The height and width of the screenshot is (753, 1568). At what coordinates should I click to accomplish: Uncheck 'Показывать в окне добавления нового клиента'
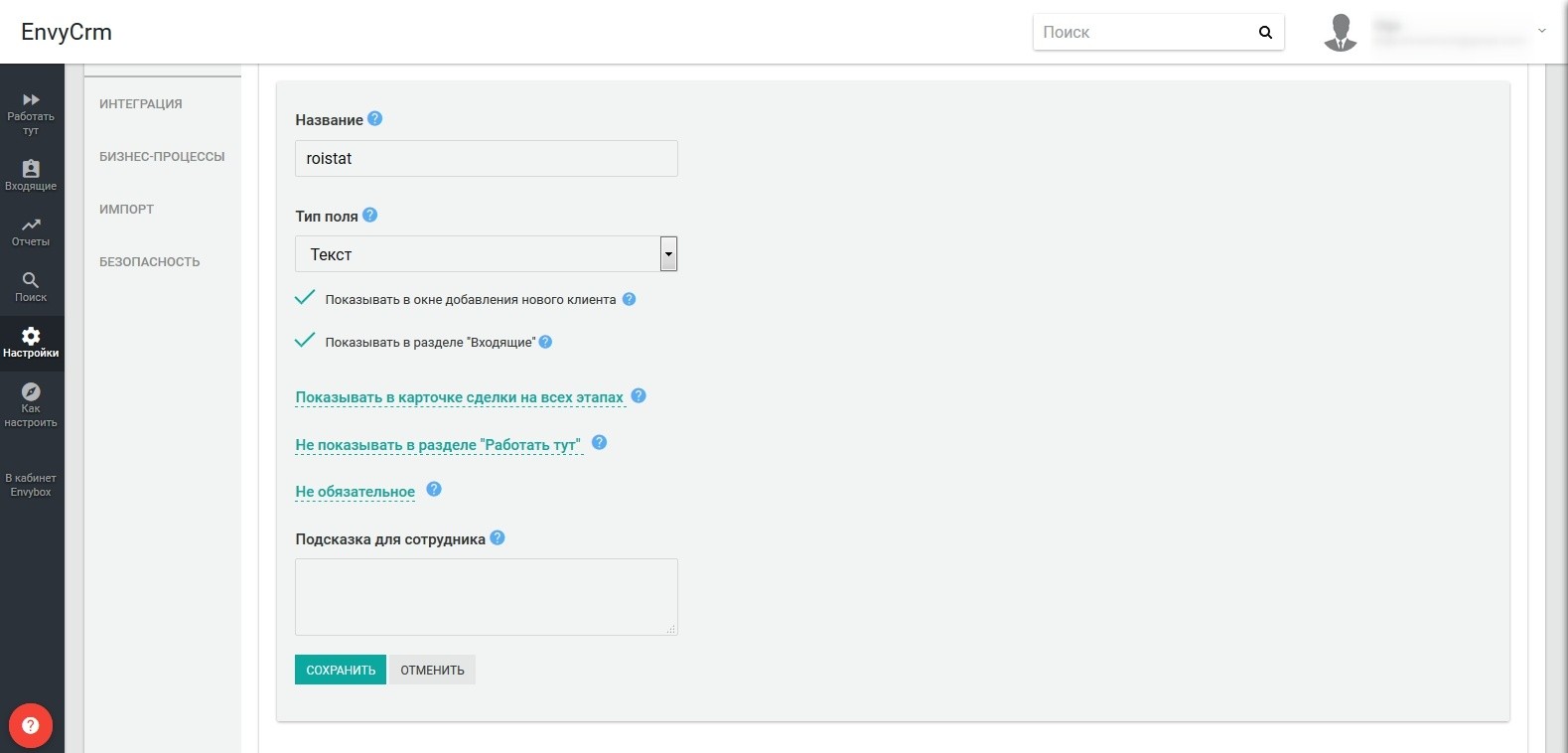pos(305,298)
